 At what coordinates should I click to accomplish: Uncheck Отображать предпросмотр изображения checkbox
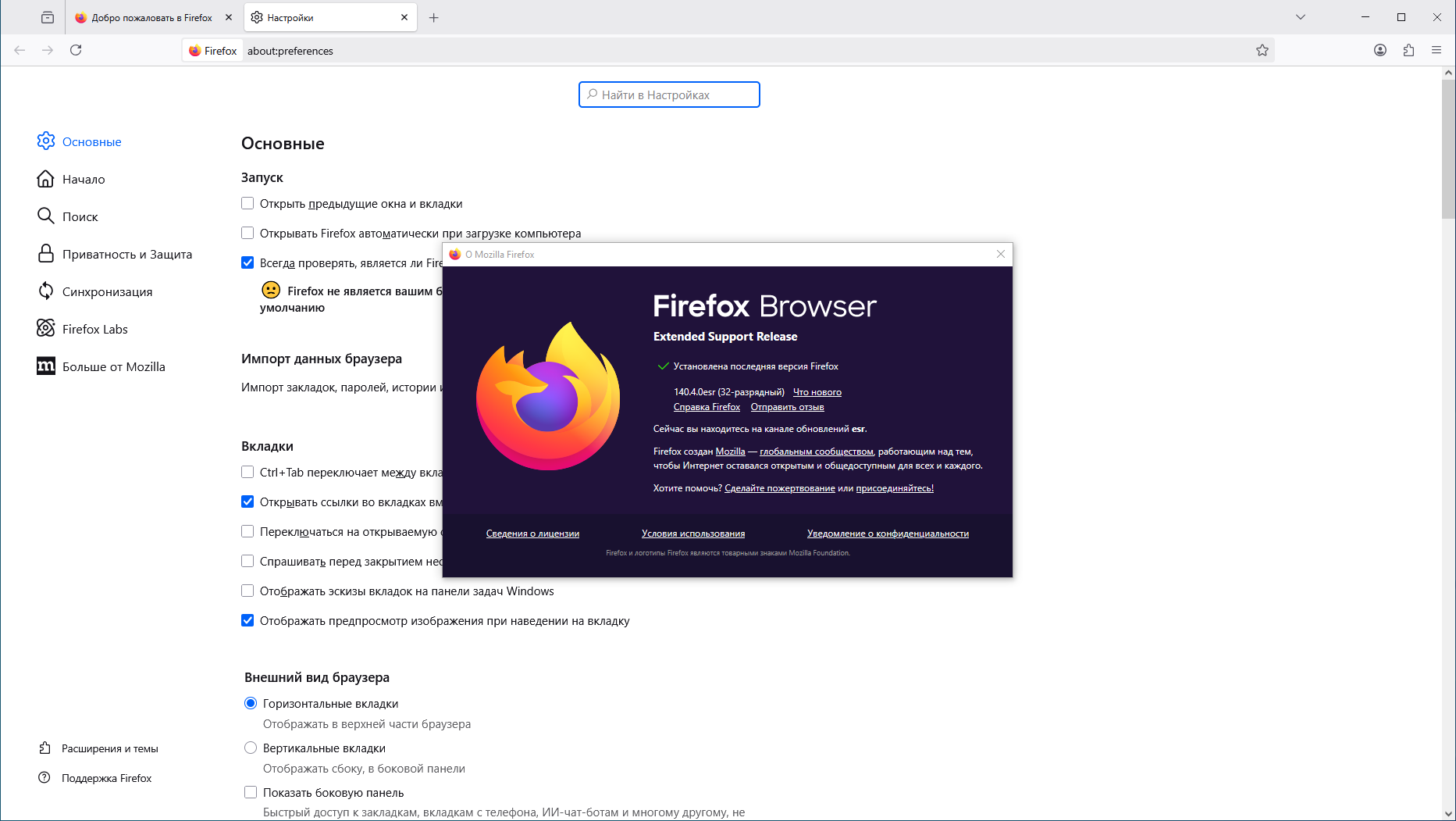coord(247,620)
